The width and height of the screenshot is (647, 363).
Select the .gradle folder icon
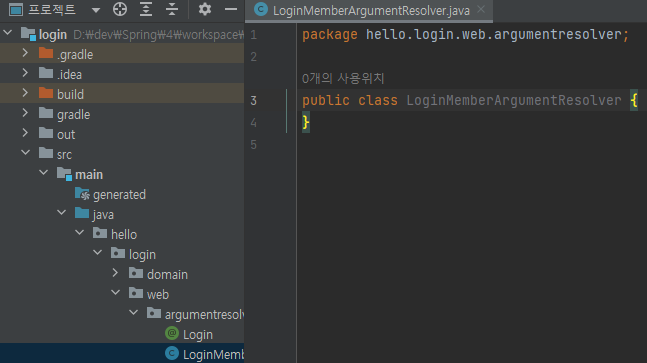pos(46,53)
